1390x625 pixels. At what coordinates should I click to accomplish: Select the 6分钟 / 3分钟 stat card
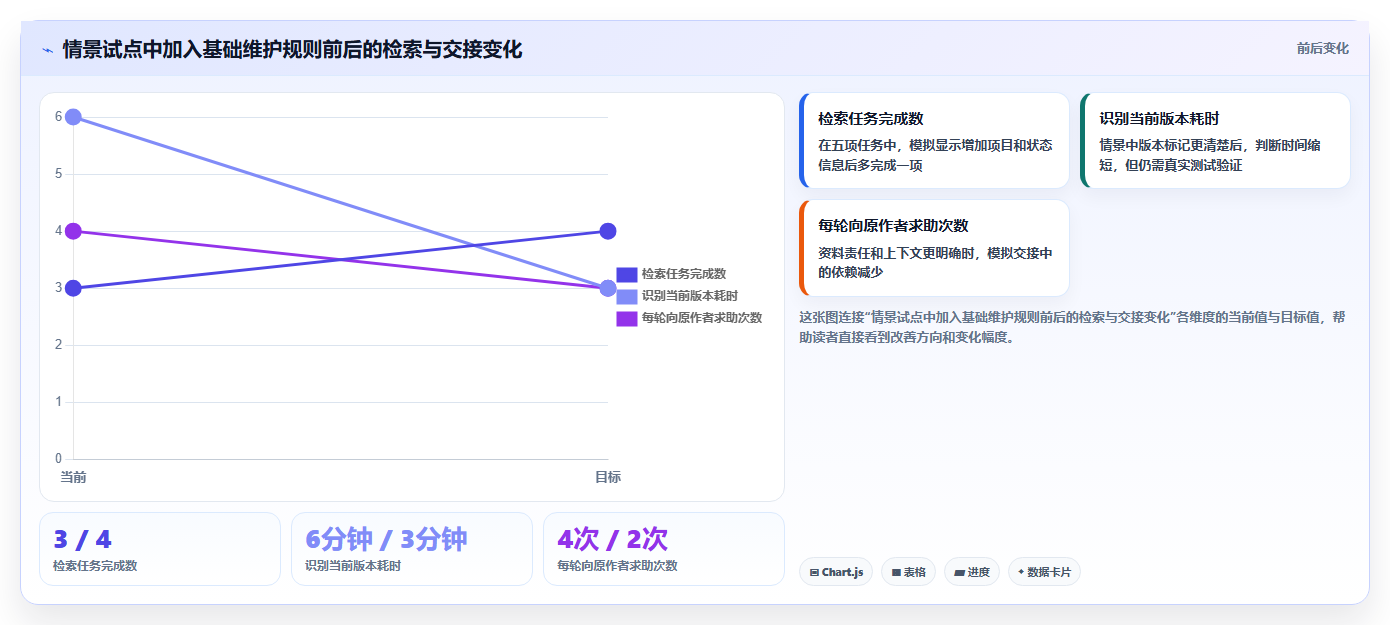coord(412,549)
